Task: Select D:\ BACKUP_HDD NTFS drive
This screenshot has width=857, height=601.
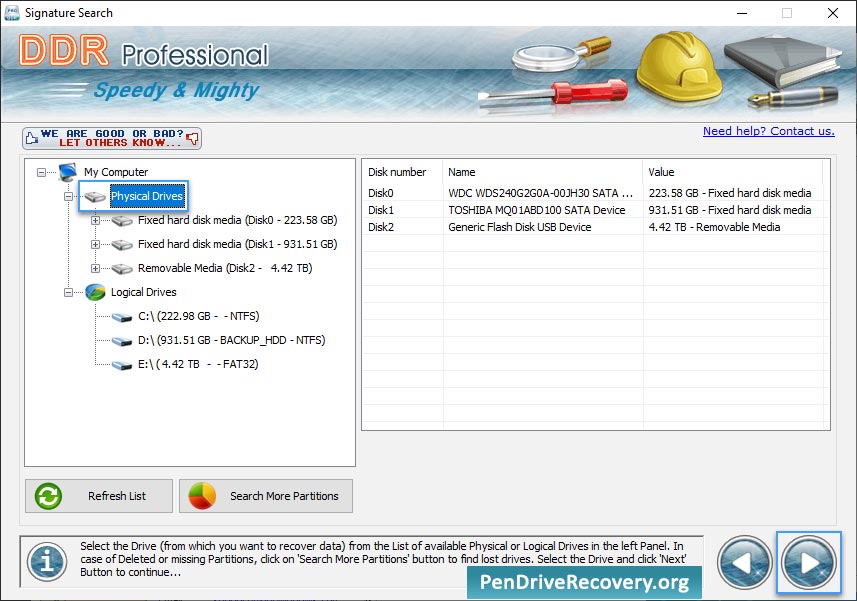Action: tap(231, 340)
